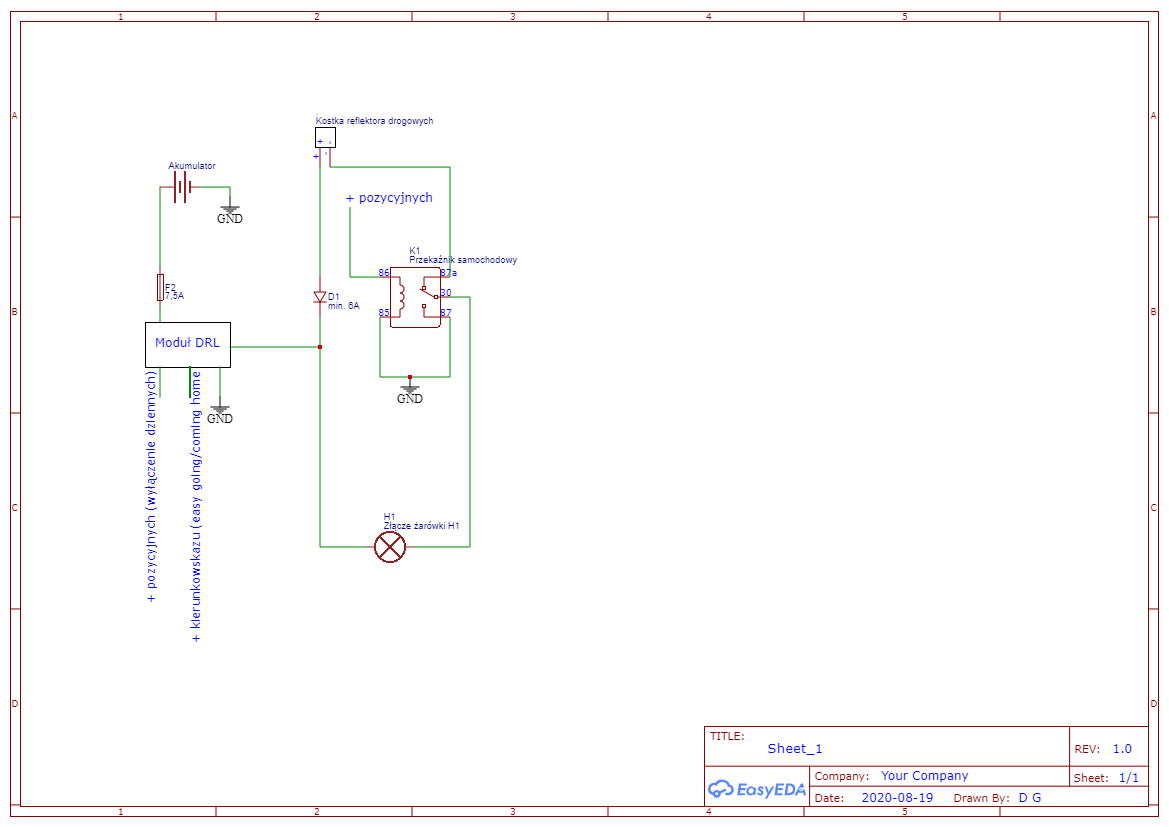Click the 'Your Company' company field
Screen dimensions: 1169x827
tap(924, 776)
